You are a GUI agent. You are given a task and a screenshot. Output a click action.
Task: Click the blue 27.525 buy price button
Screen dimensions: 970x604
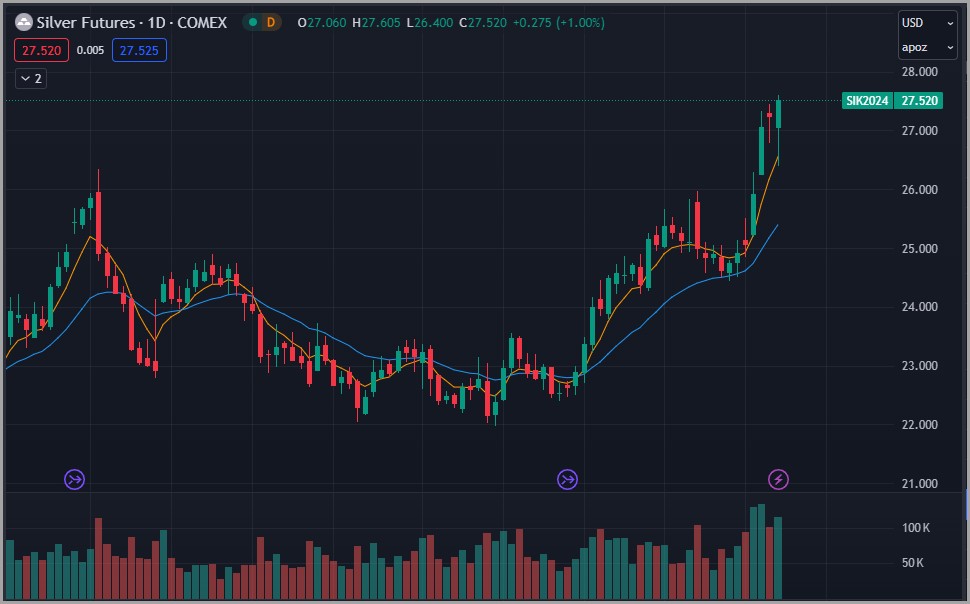[x=139, y=51]
